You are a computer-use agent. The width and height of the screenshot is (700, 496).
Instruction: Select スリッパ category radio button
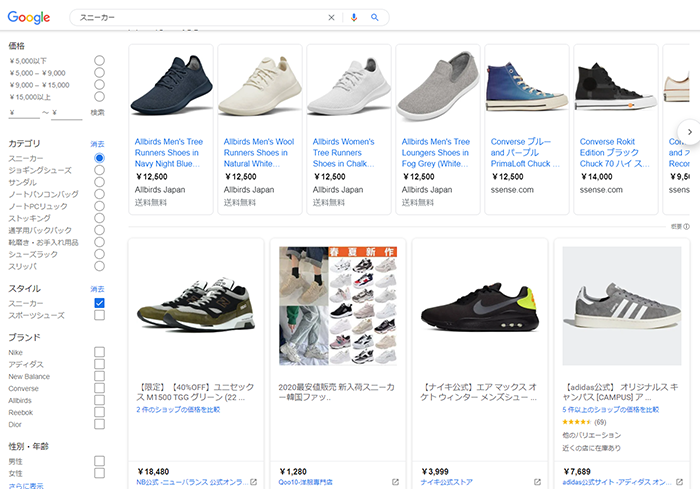point(99,267)
